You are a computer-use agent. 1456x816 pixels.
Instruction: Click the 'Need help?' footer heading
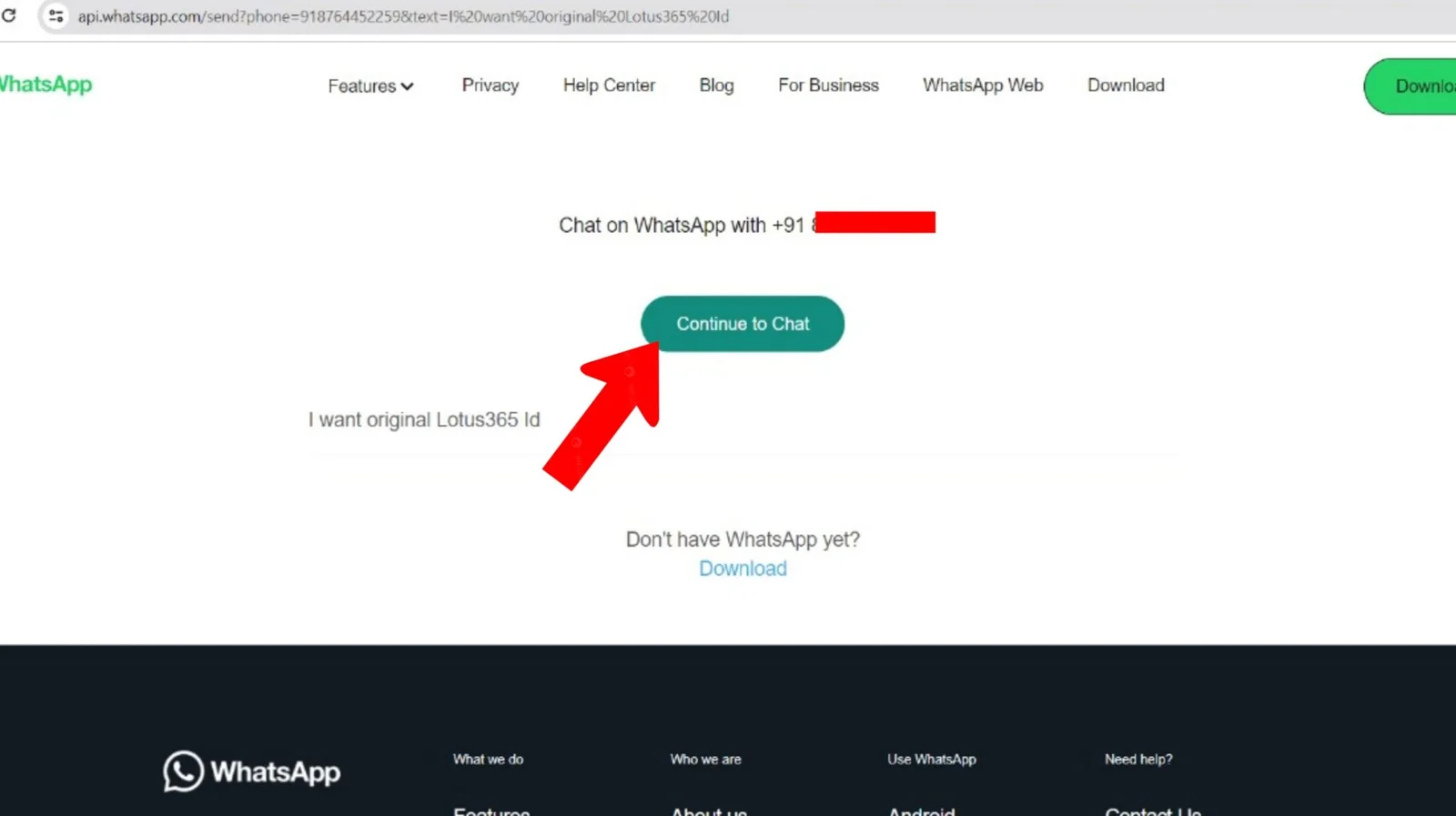coord(1138,759)
